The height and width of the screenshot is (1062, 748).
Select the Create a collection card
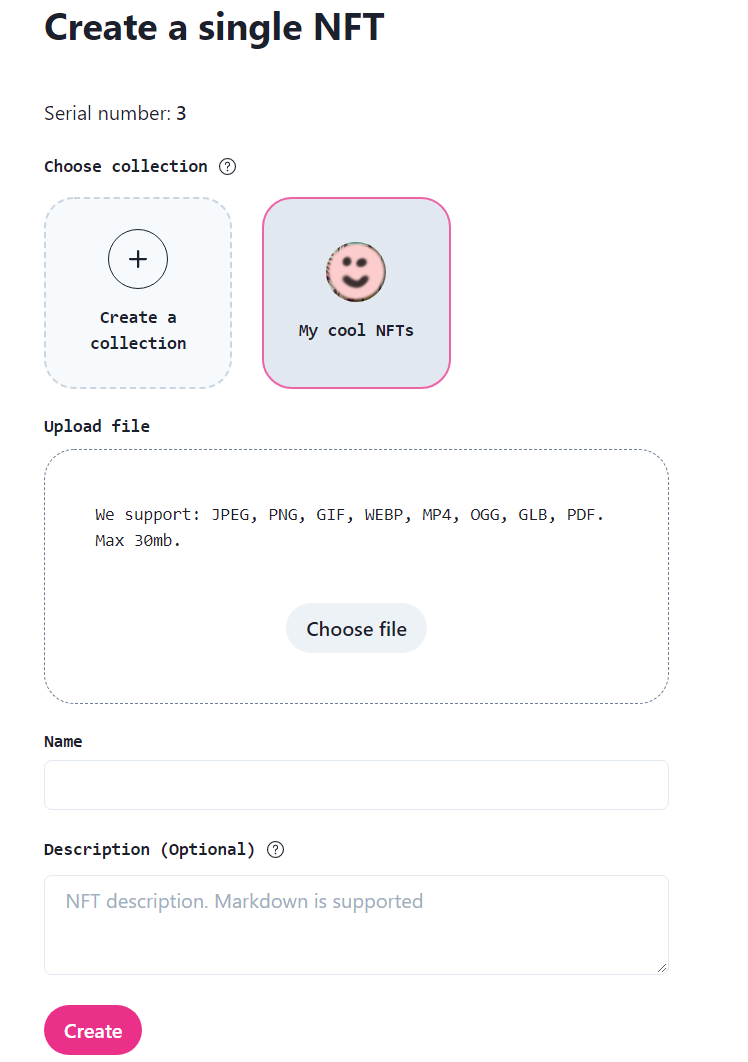click(138, 293)
